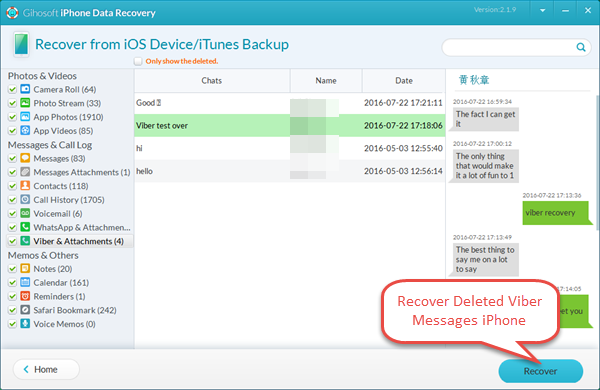Select the Viber test over chat row
Screen dimensions: 600x390
coord(290,125)
